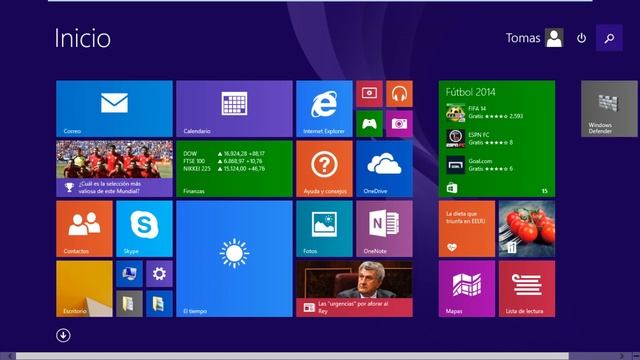Open the Correo mail tile
Image resolution: width=640 pixels, height=360 pixels.
[x=114, y=109]
